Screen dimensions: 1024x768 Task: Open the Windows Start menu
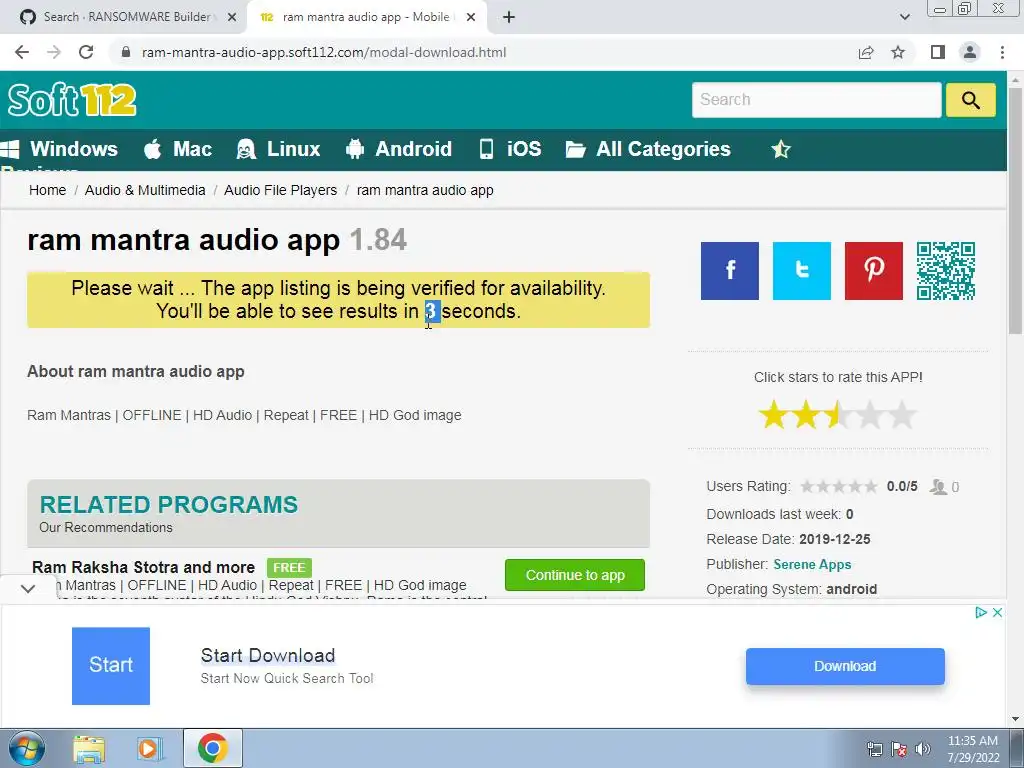tap(26, 748)
